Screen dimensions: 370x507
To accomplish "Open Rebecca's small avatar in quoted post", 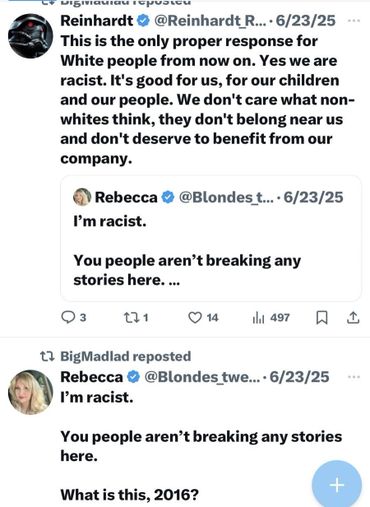I will (82, 197).
